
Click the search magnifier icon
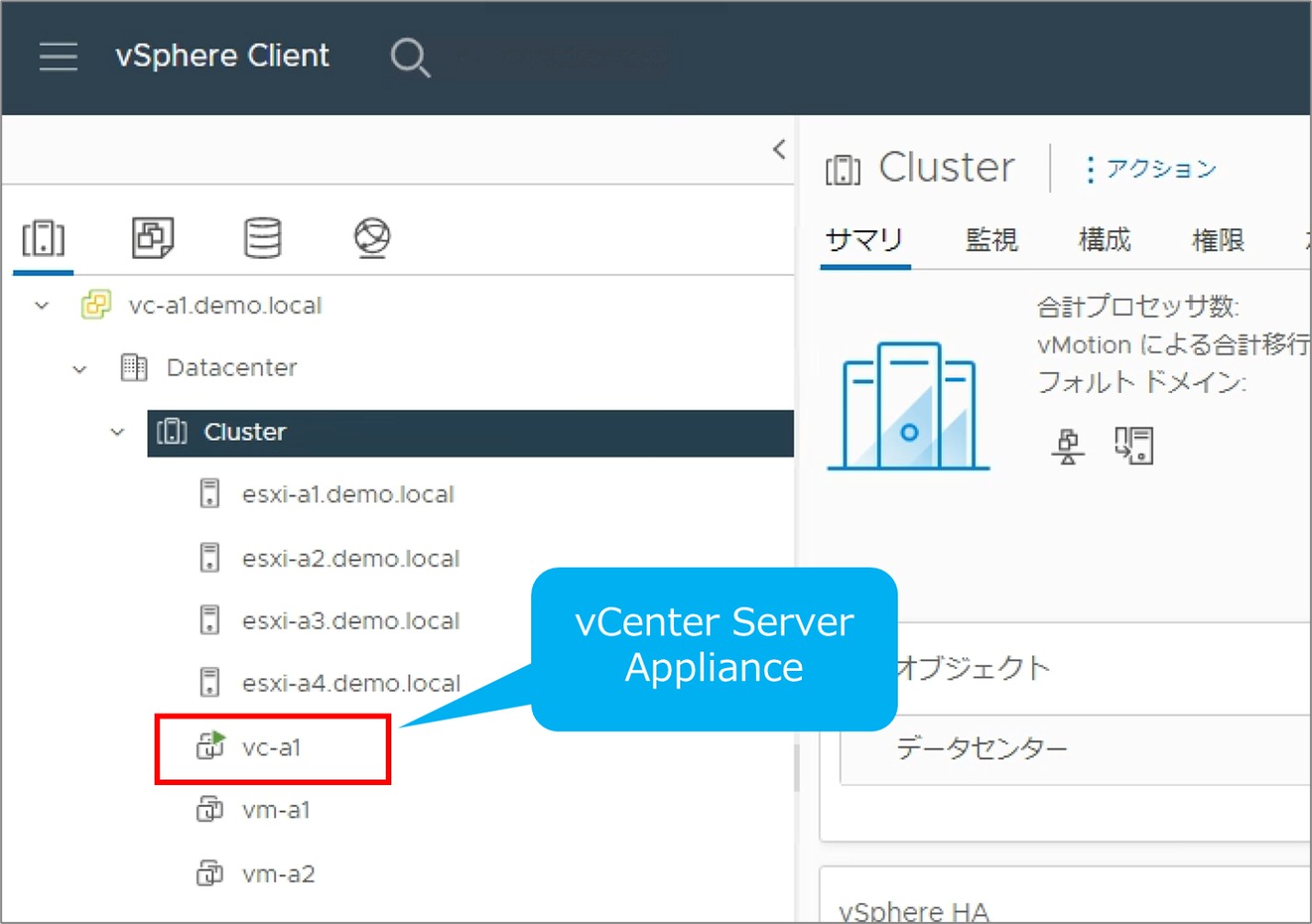click(x=409, y=57)
